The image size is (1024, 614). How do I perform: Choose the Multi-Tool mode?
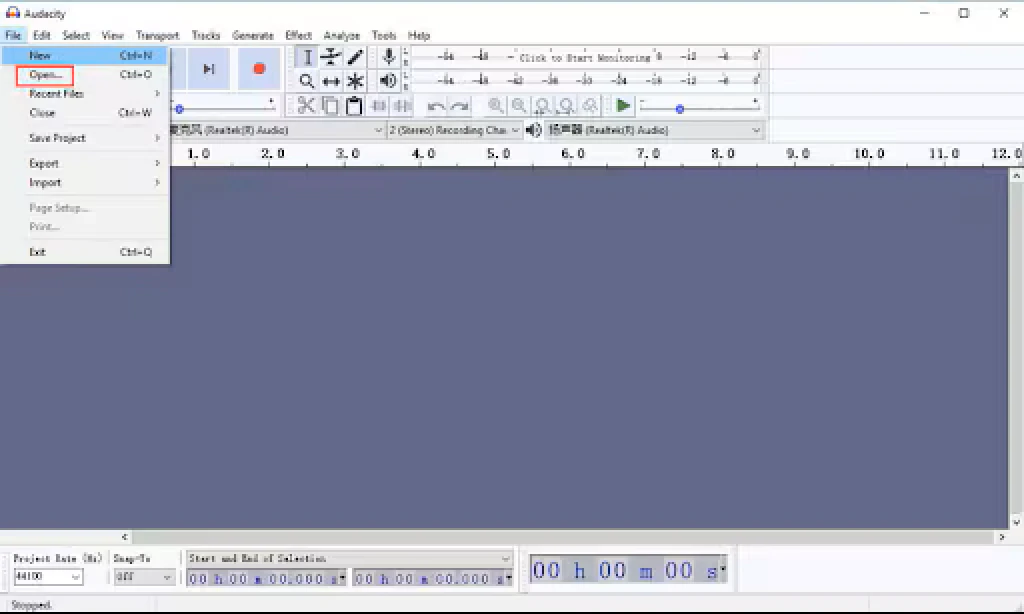pos(355,81)
